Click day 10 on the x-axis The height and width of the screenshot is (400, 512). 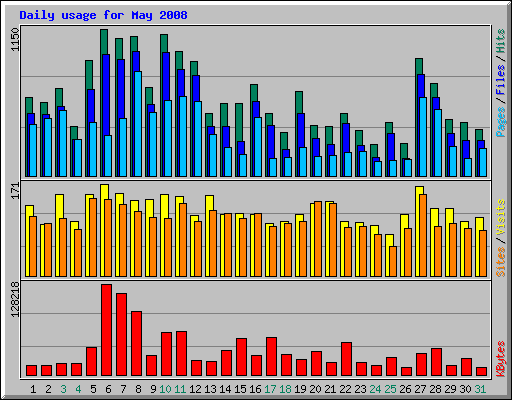165,389
